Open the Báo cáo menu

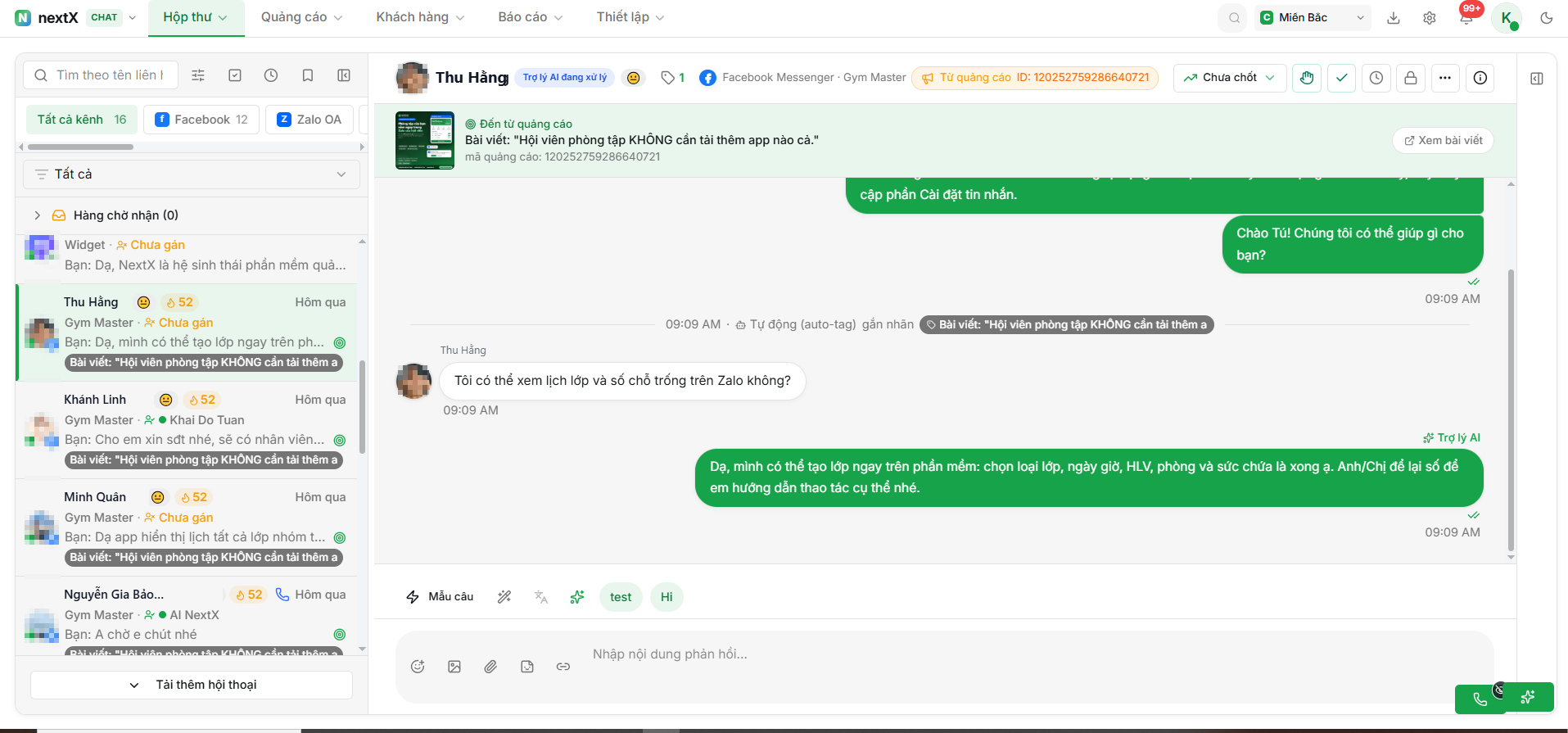tap(531, 17)
